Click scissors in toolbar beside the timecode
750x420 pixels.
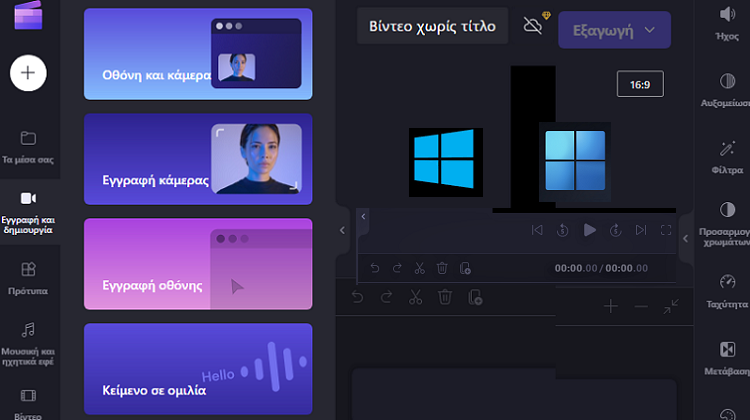click(419, 268)
